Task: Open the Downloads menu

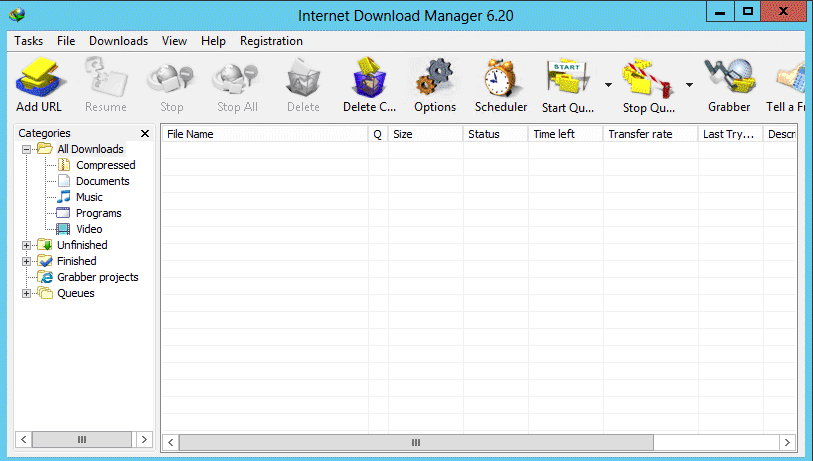Action: click(x=118, y=41)
